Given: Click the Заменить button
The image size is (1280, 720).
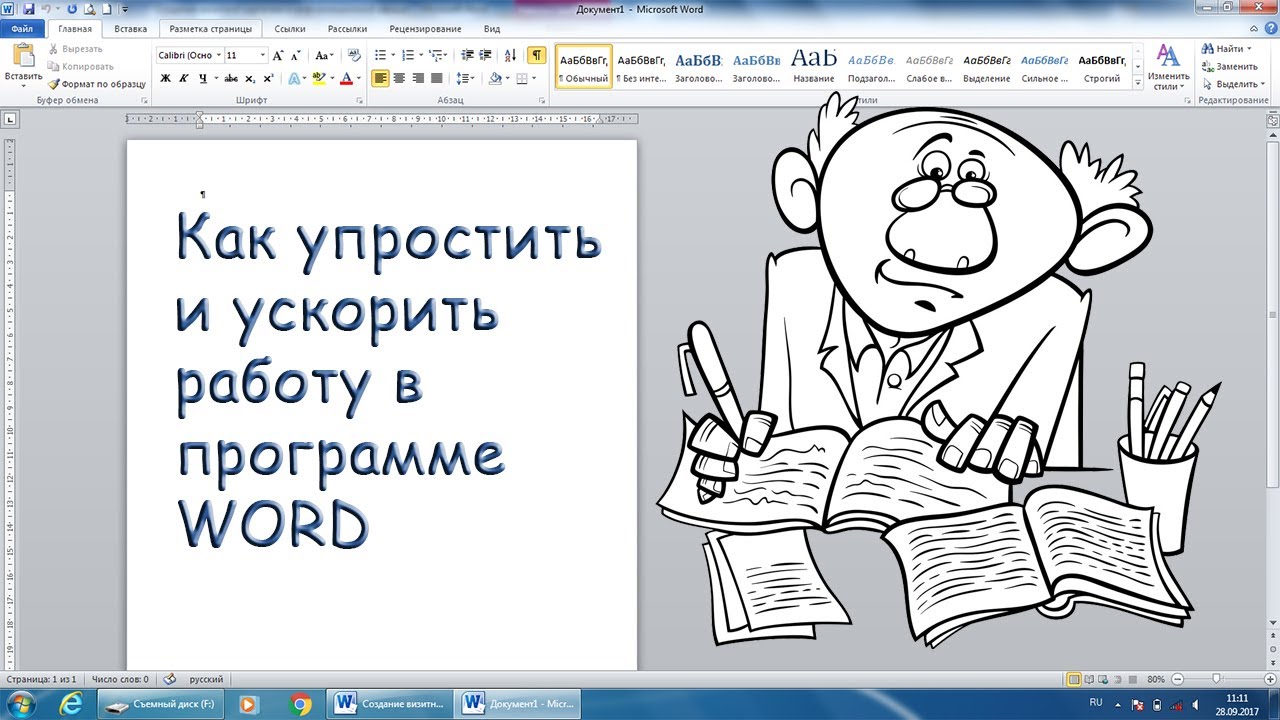Looking at the screenshot, I should pos(1229,66).
